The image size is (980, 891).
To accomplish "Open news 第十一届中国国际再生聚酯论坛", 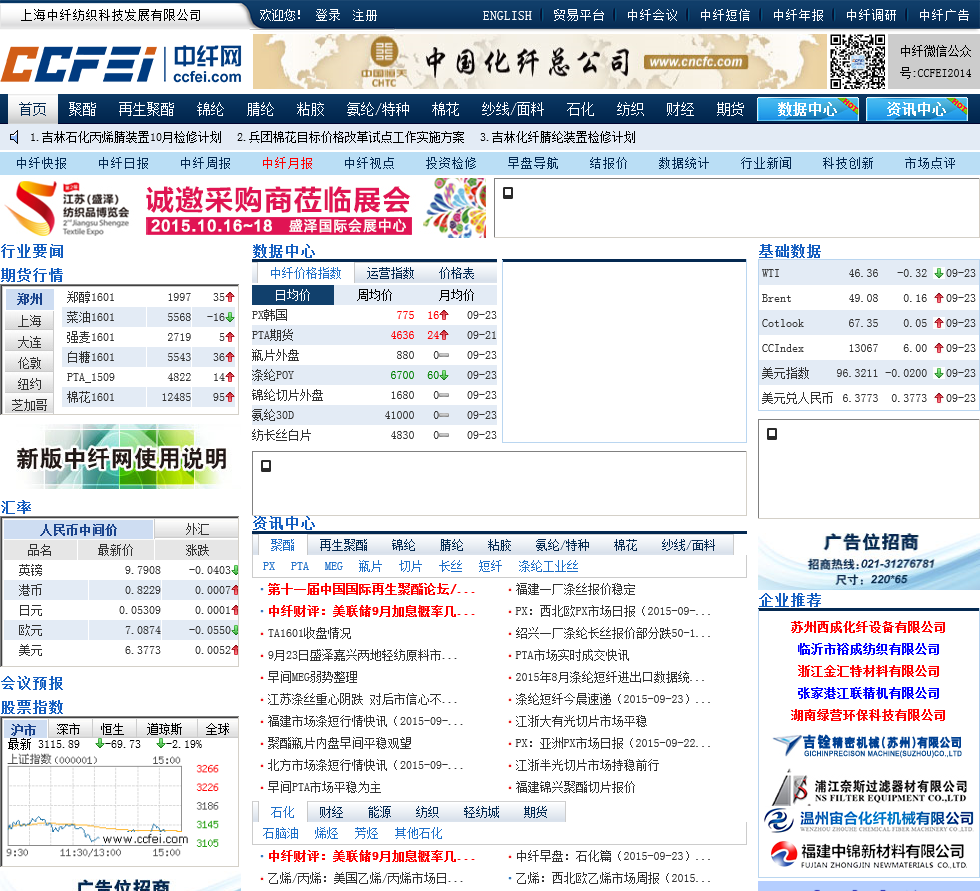I will [371, 589].
